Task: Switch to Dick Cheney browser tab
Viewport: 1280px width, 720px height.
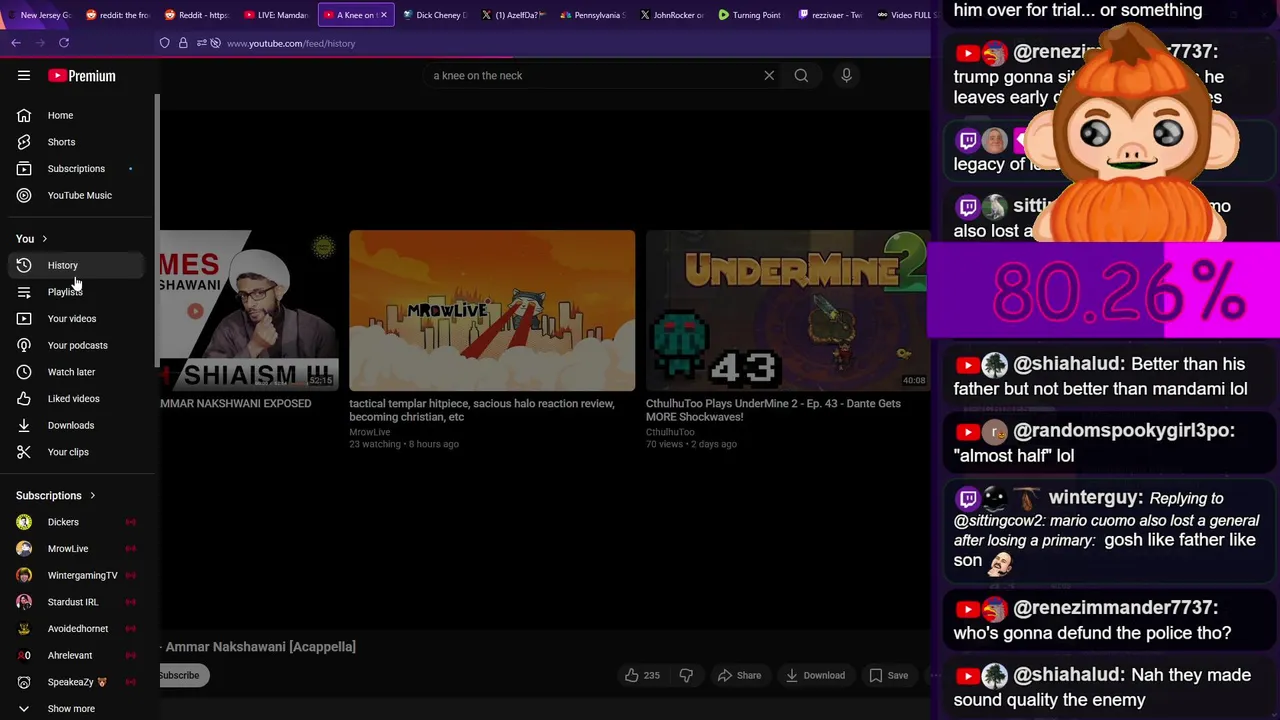Action: (x=434, y=15)
